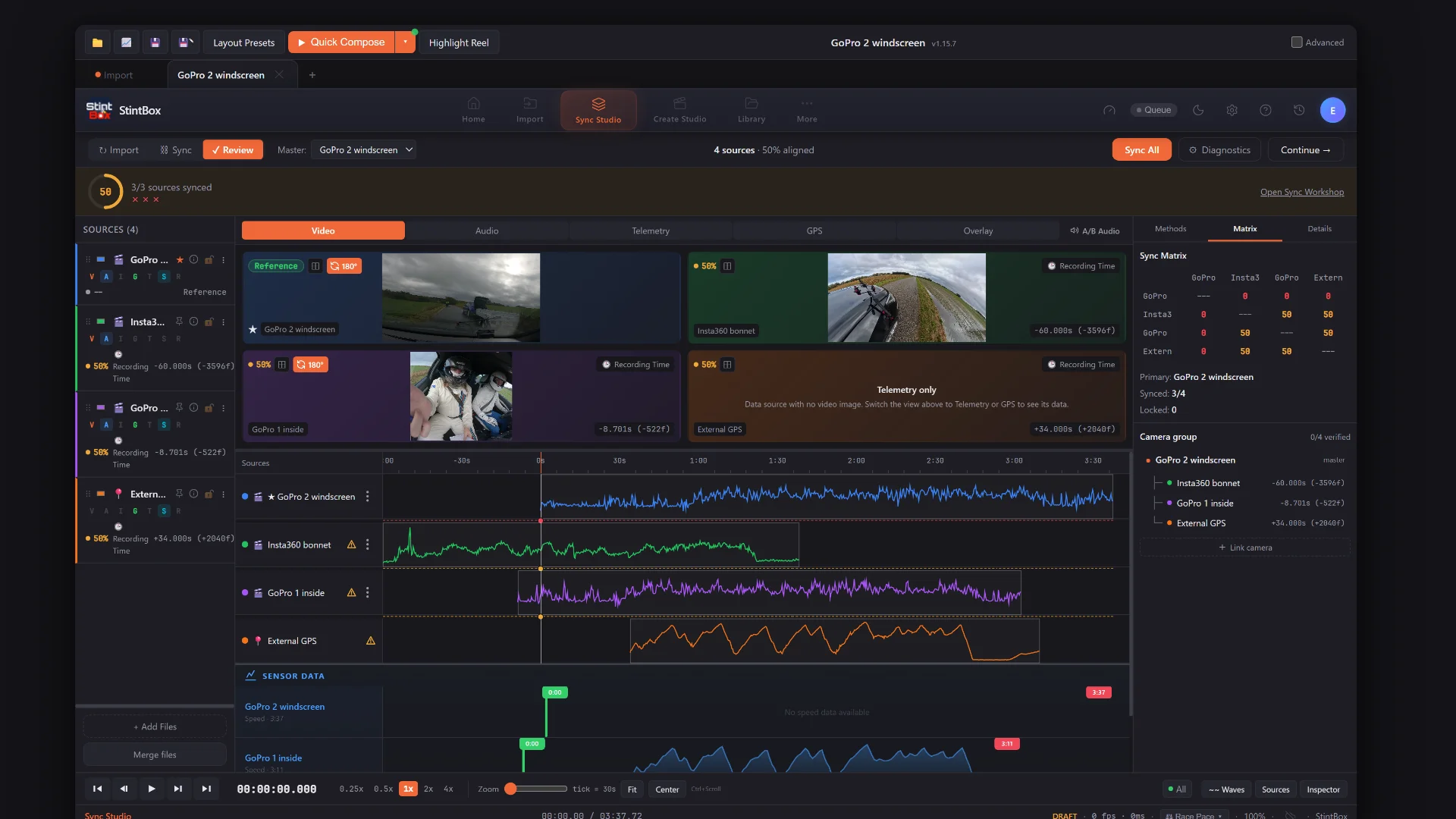Click Link camera button
This screenshot has width=1456, height=819.
tap(1244, 548)
